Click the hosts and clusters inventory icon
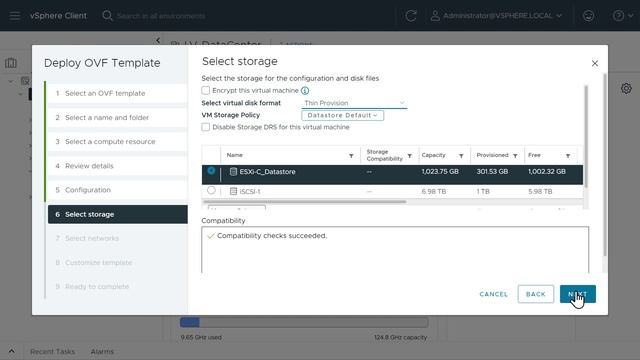 click(x=11, y=63)
